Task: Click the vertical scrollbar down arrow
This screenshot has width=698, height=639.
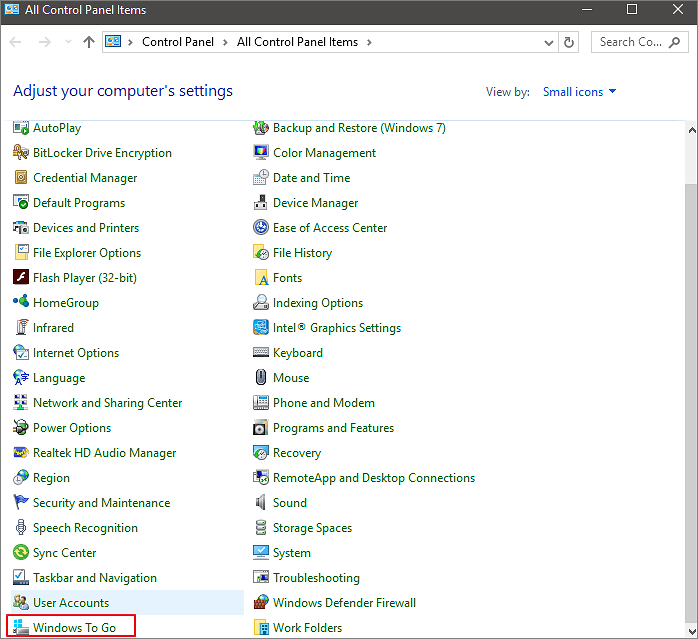Action: pyautogui.click(x=690, y=631)
